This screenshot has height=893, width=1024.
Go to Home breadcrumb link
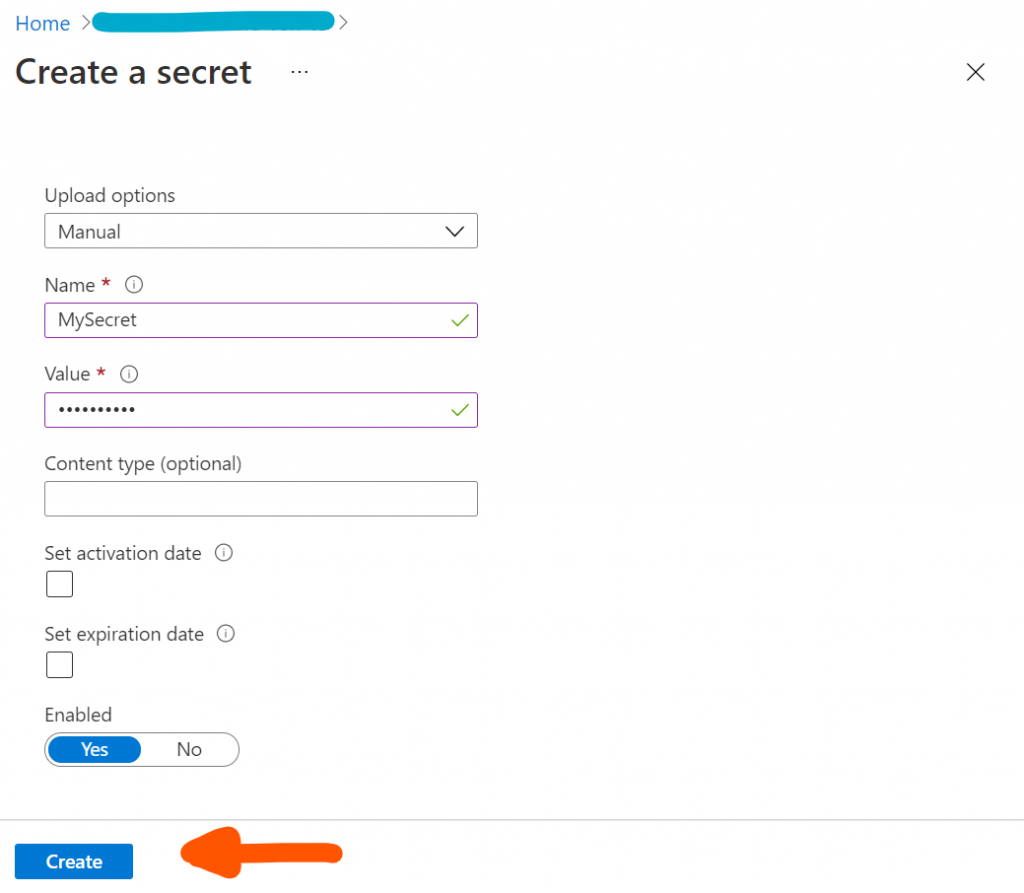42,23
